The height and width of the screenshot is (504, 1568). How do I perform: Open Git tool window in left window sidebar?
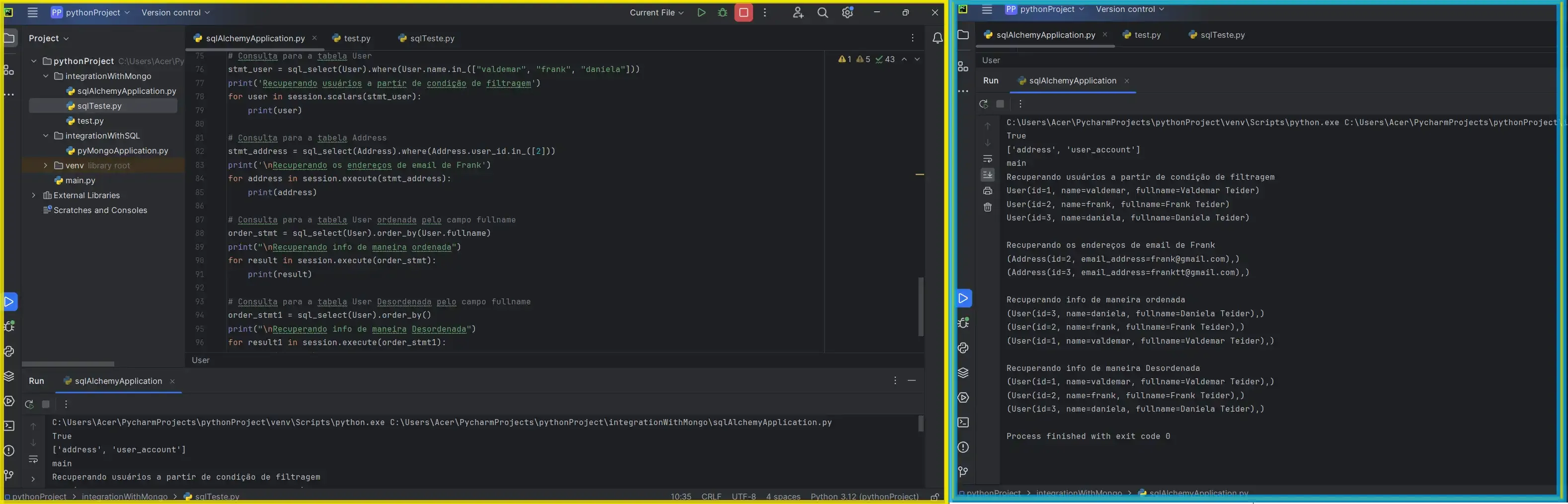(9, 475)
